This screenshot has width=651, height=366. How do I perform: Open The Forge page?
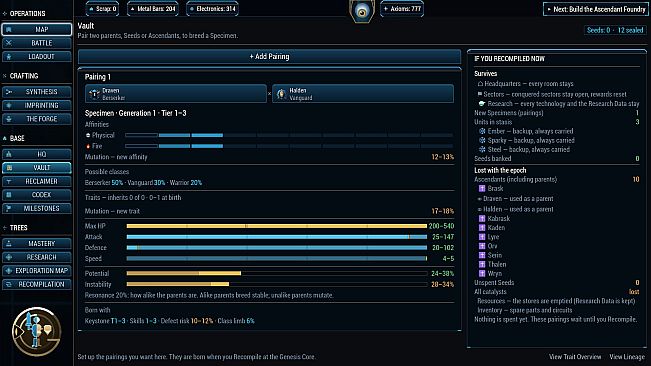click(x=37, y=119)
